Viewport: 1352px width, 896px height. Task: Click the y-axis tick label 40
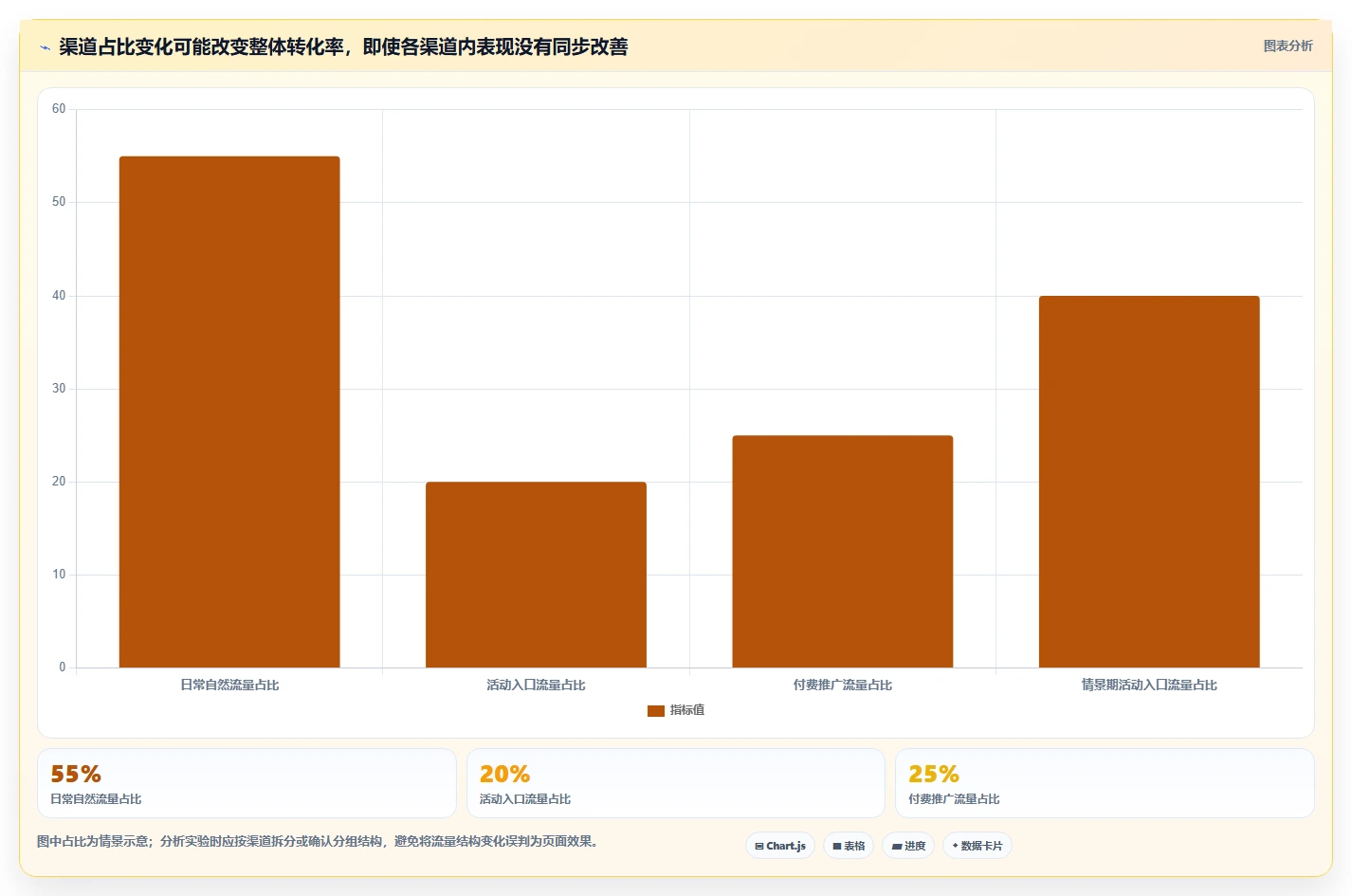59,296
